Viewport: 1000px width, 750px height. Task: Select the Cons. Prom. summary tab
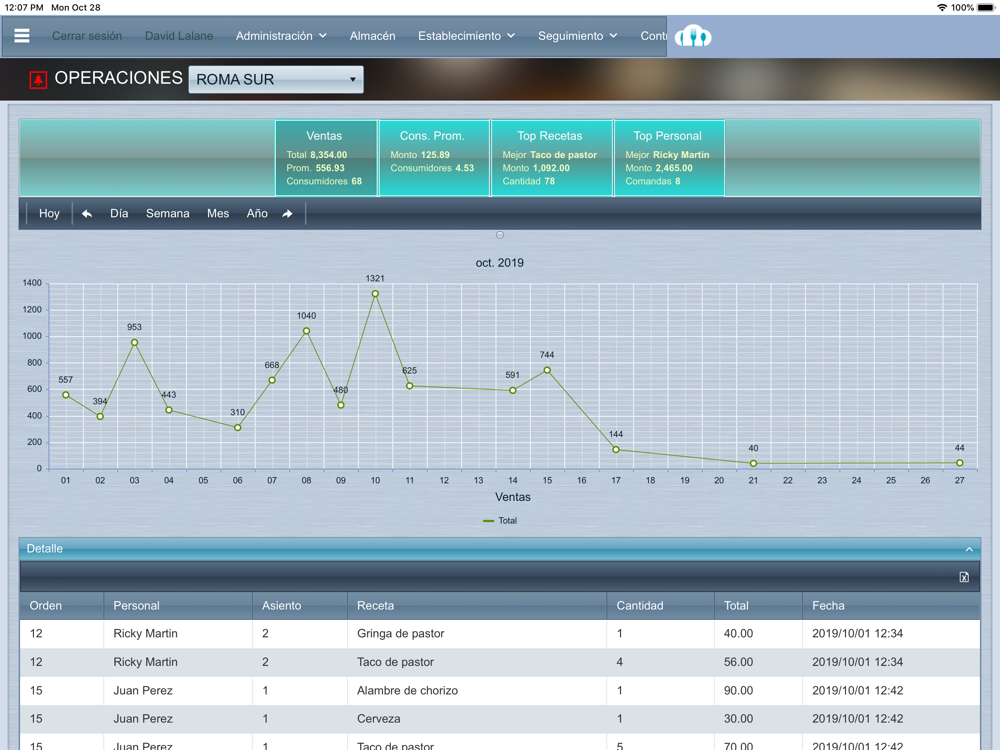[434, 158]
